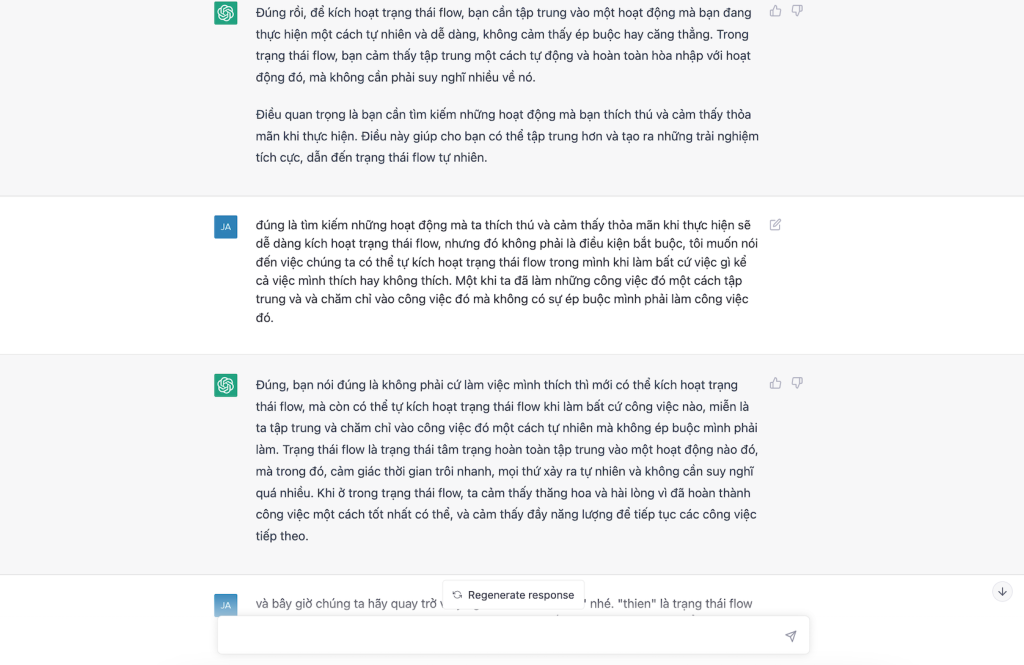Jump to bottom using the down arrow button
Screen dimensions: 1024x665
[1002, 591]
